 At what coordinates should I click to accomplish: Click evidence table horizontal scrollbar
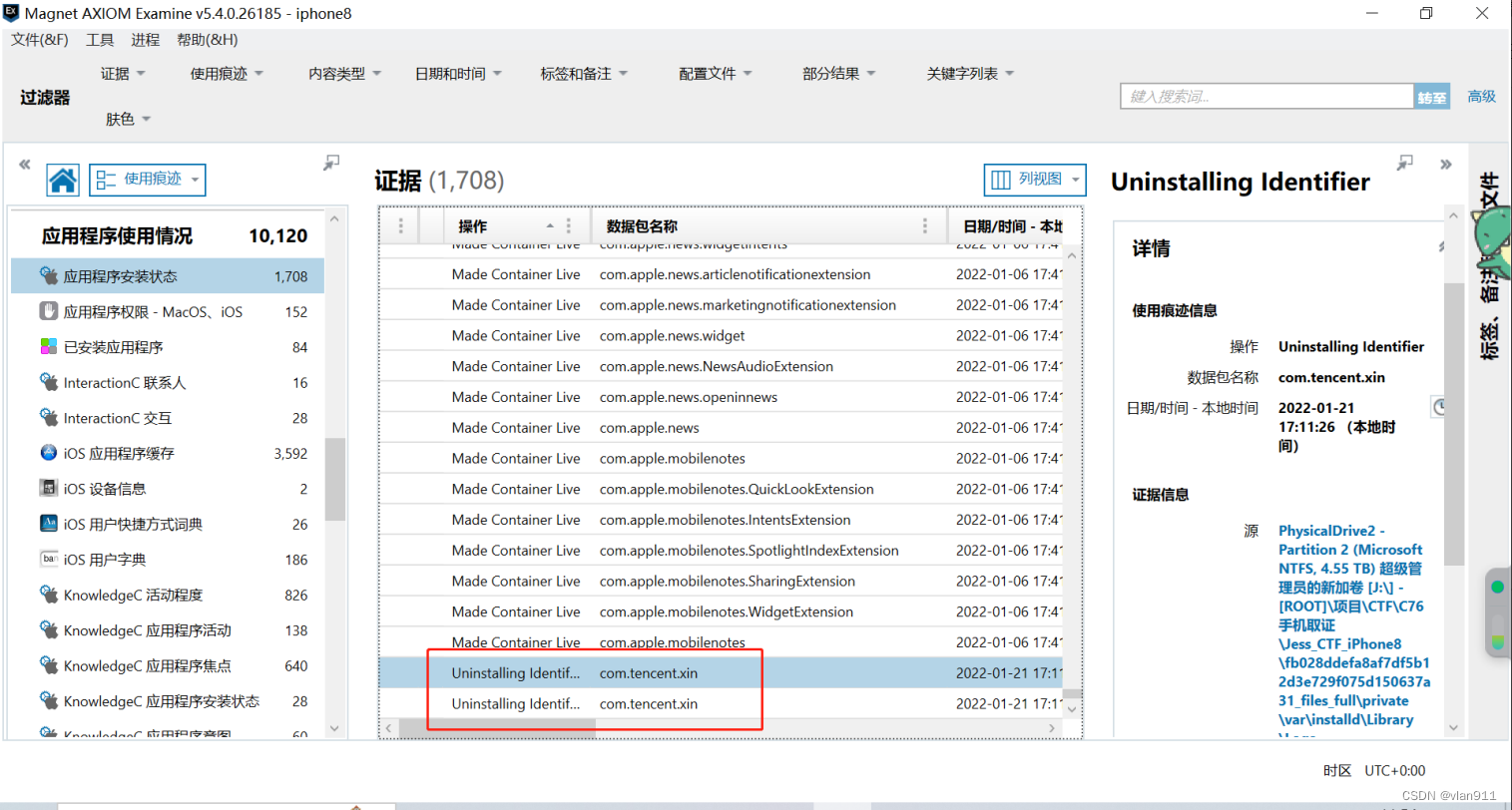497,729
